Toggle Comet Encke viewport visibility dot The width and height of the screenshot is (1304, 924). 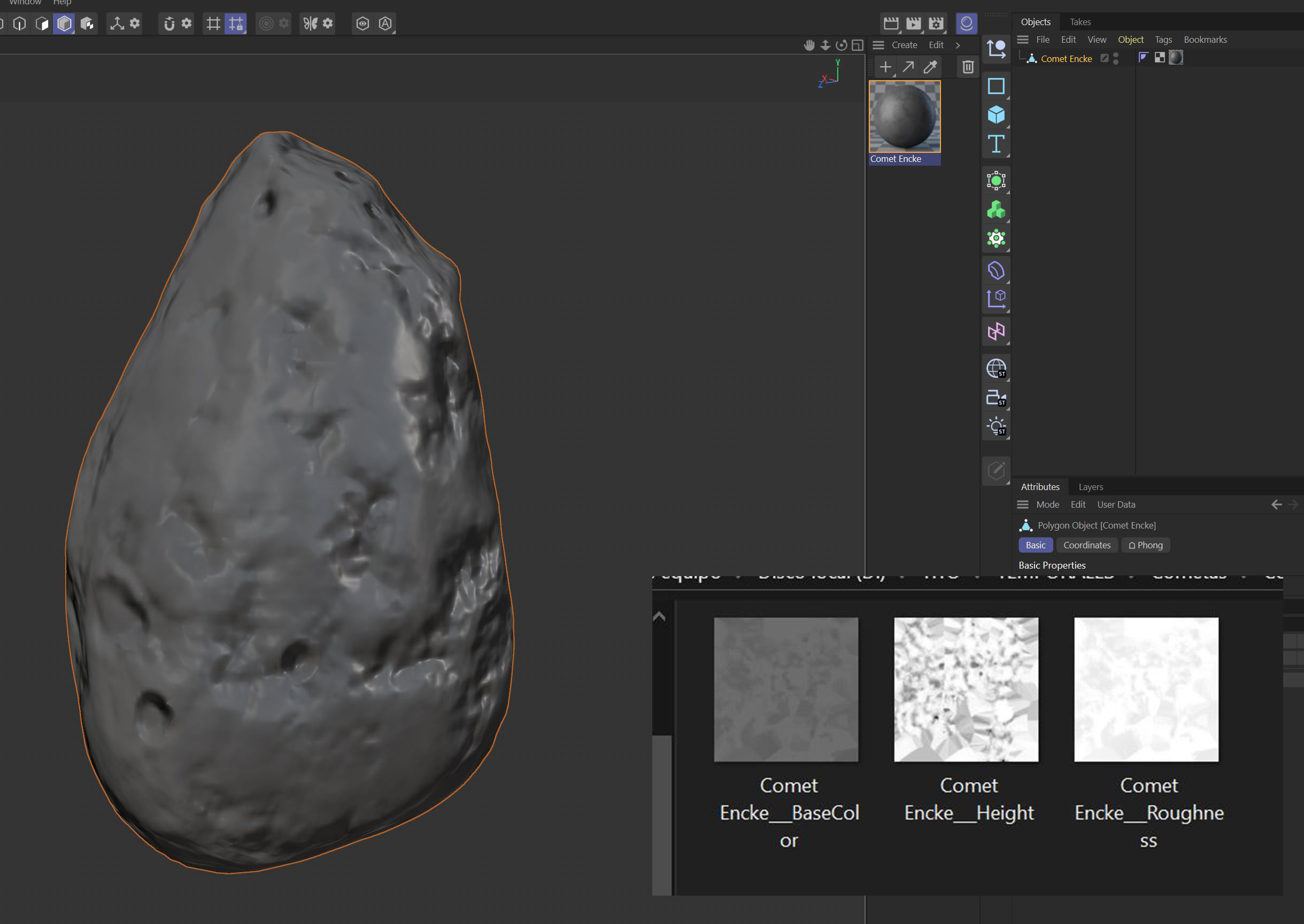(x=1116, y=55)
